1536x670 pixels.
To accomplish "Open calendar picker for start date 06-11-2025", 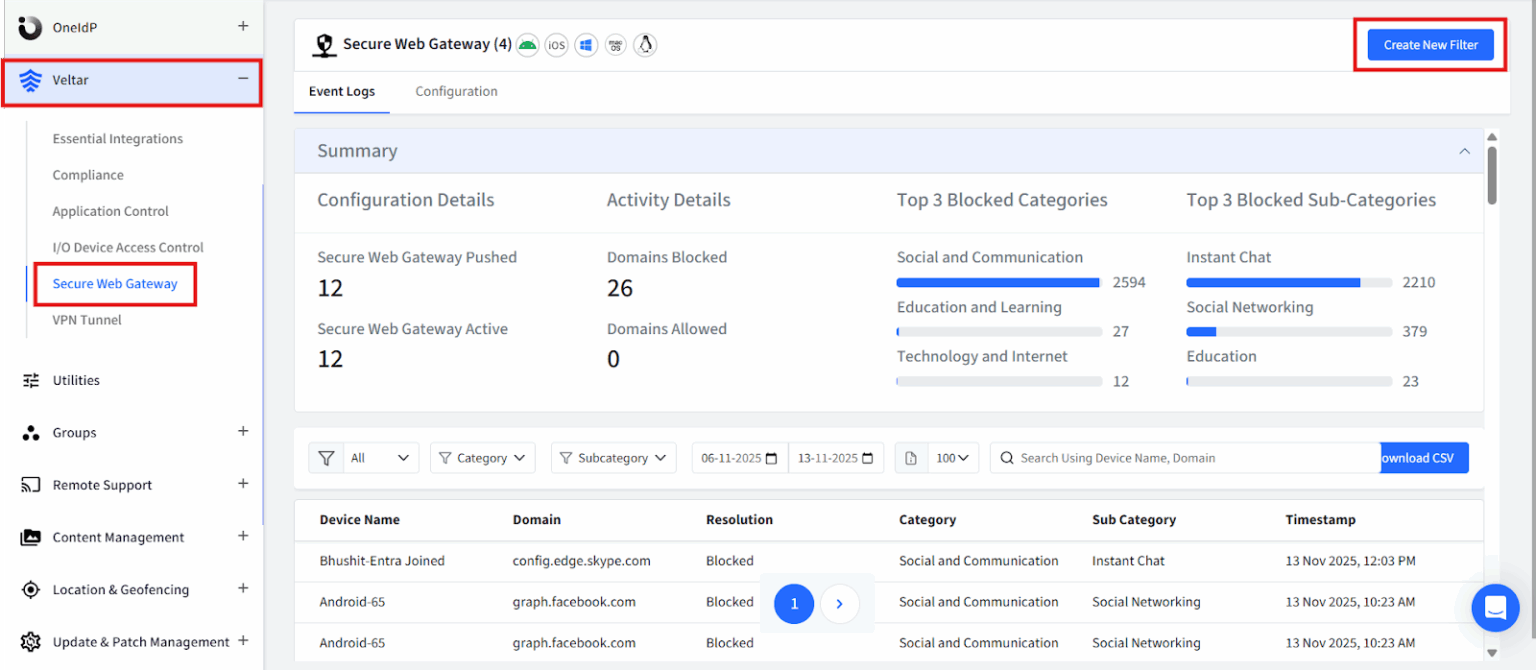I will tap(771, 458).
